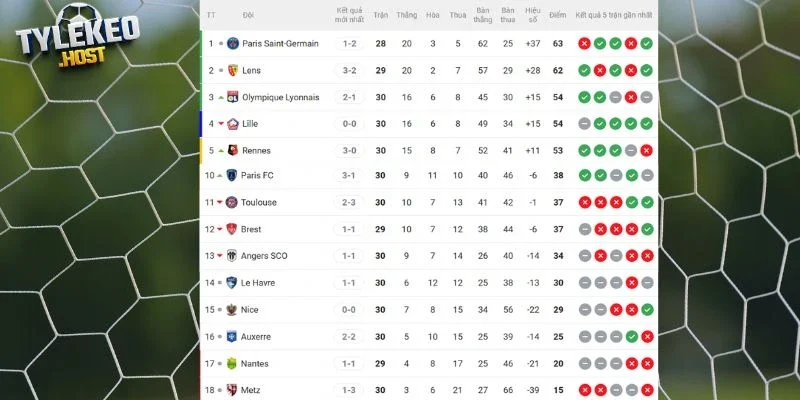Image resolution: width=800 pixels, height=400 pixels.
Task: Select the Metz club crest
Action: (x=233, y=390)
